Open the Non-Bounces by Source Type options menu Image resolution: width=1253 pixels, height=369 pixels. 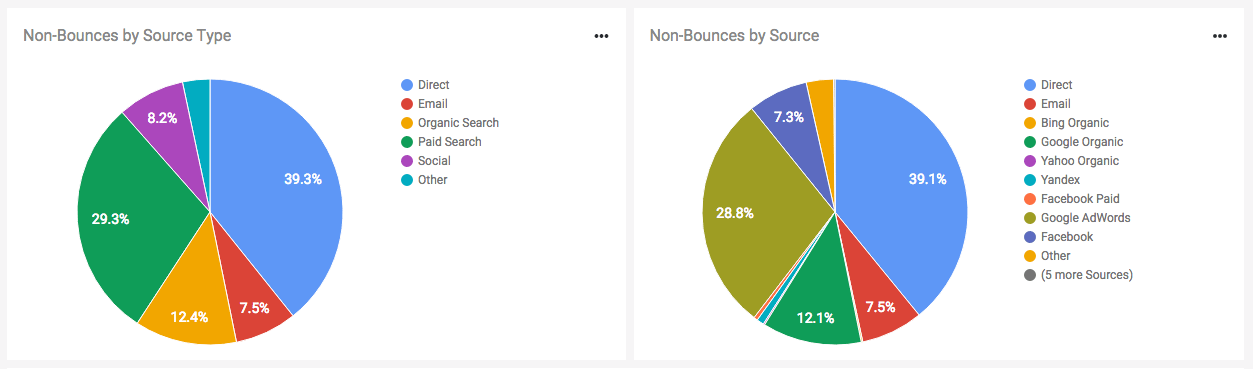click(x=601, y=36)
